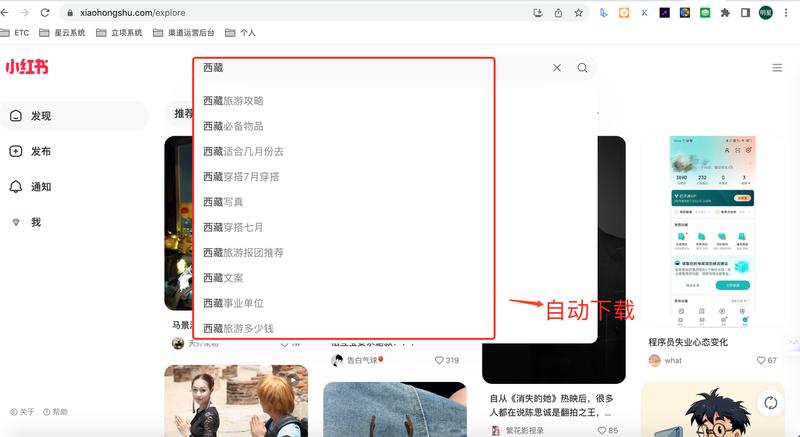800x437 pixels.
Task: Open the 渠道运营后台 bookmark folder
Action: tap(184, 33)
